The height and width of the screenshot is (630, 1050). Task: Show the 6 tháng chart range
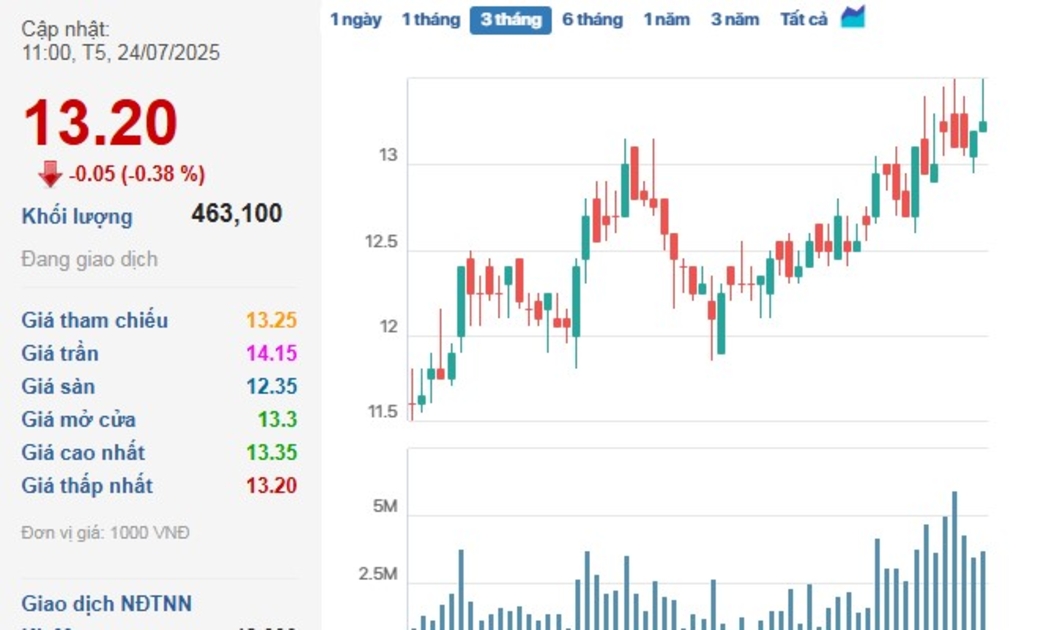(592, 19)
